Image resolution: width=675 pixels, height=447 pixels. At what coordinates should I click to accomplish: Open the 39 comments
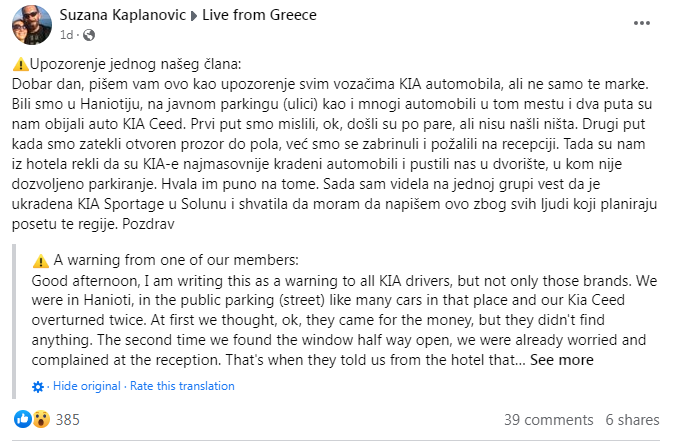tap(549, 420)
